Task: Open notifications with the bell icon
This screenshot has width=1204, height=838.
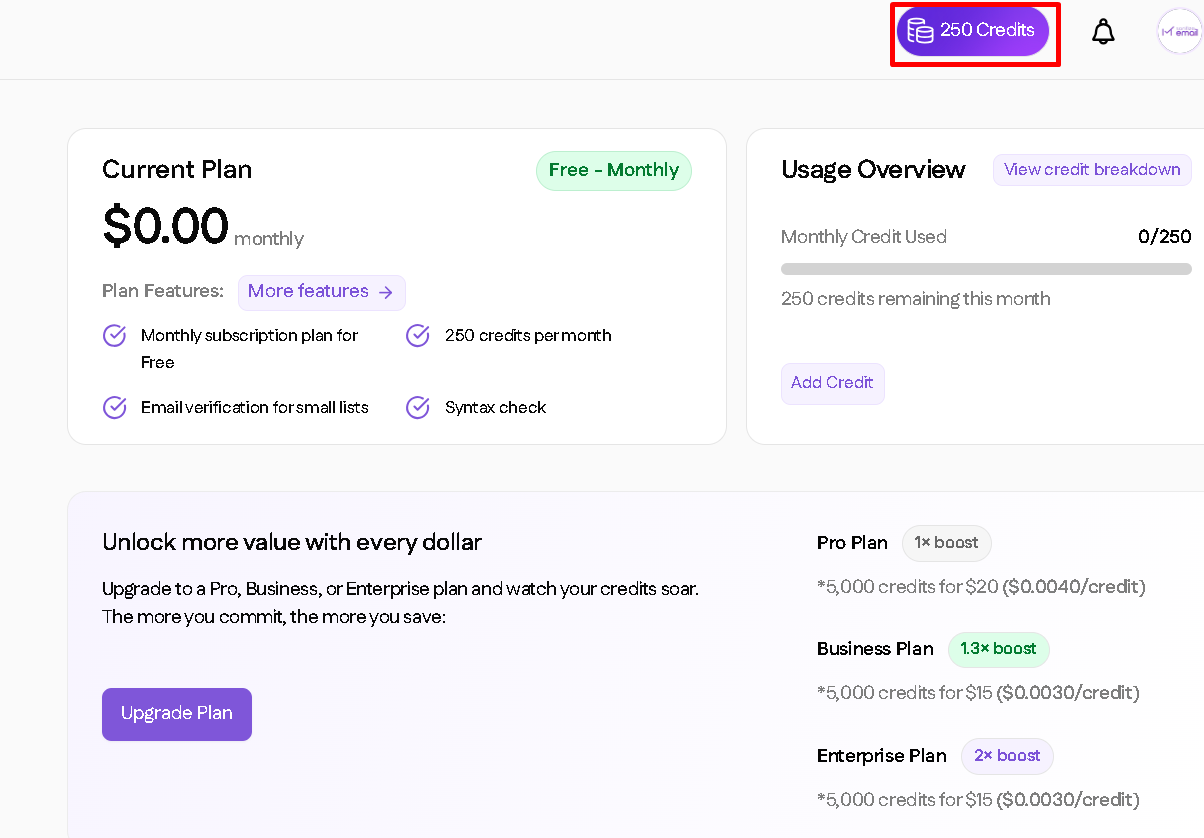Action: pos(1103,32)
